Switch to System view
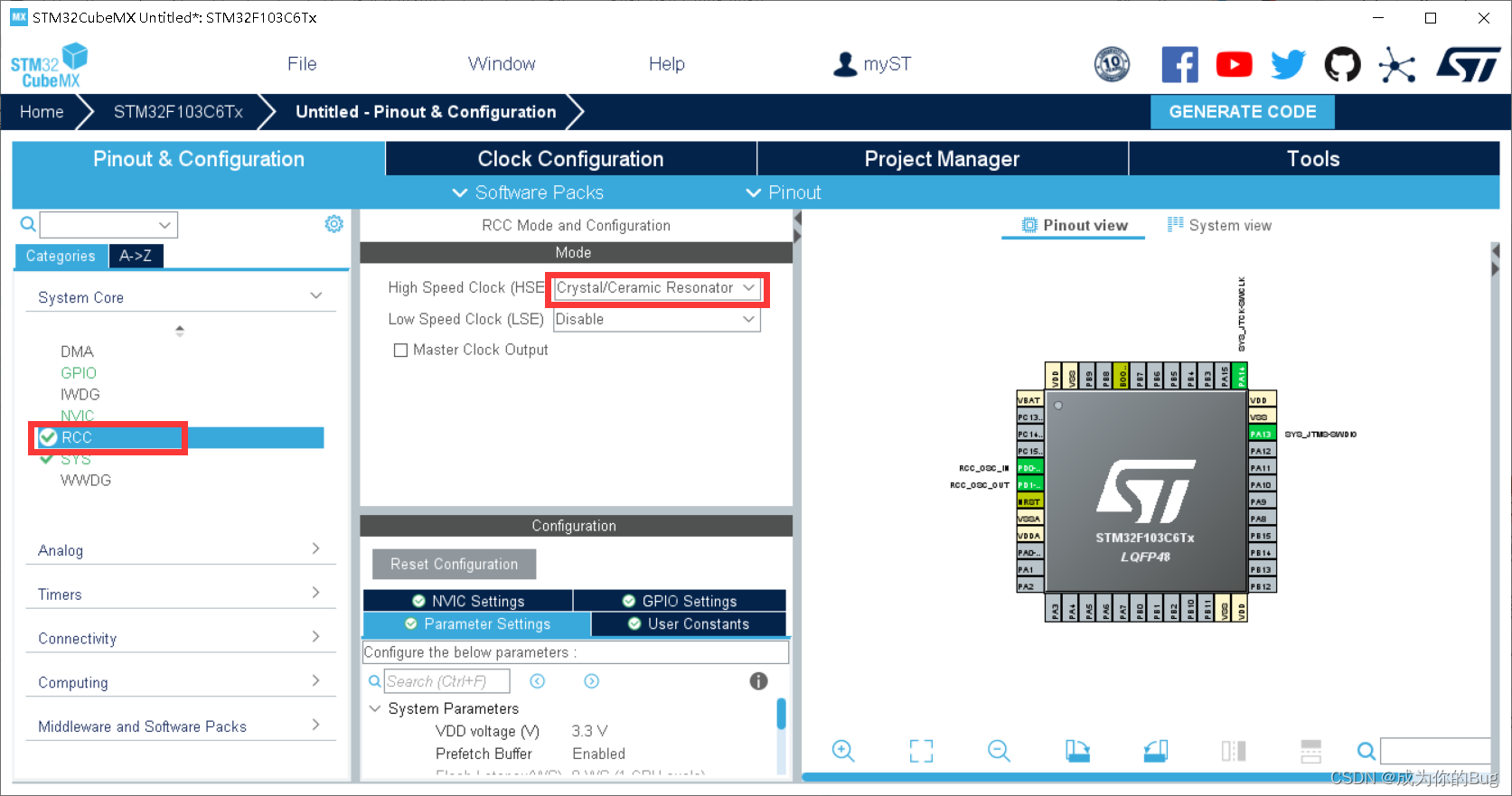The height and width of the screenshot is (796, 1512). (x=1219, y=225)
